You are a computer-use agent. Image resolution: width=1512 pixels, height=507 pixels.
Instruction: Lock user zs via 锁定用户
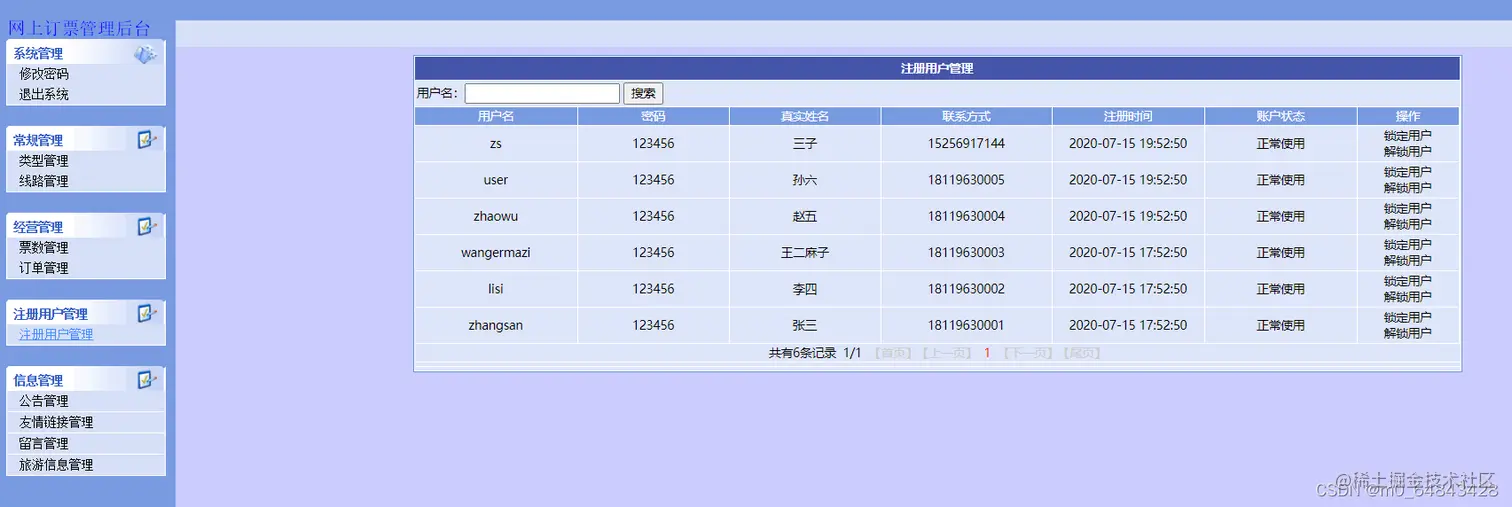pos(1407,136)
